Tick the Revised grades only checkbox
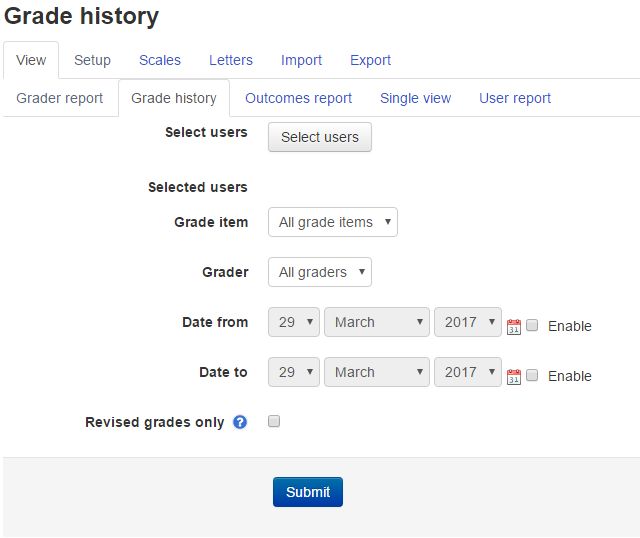The width and height of the screenshot is (640, 538). (274, 421)
